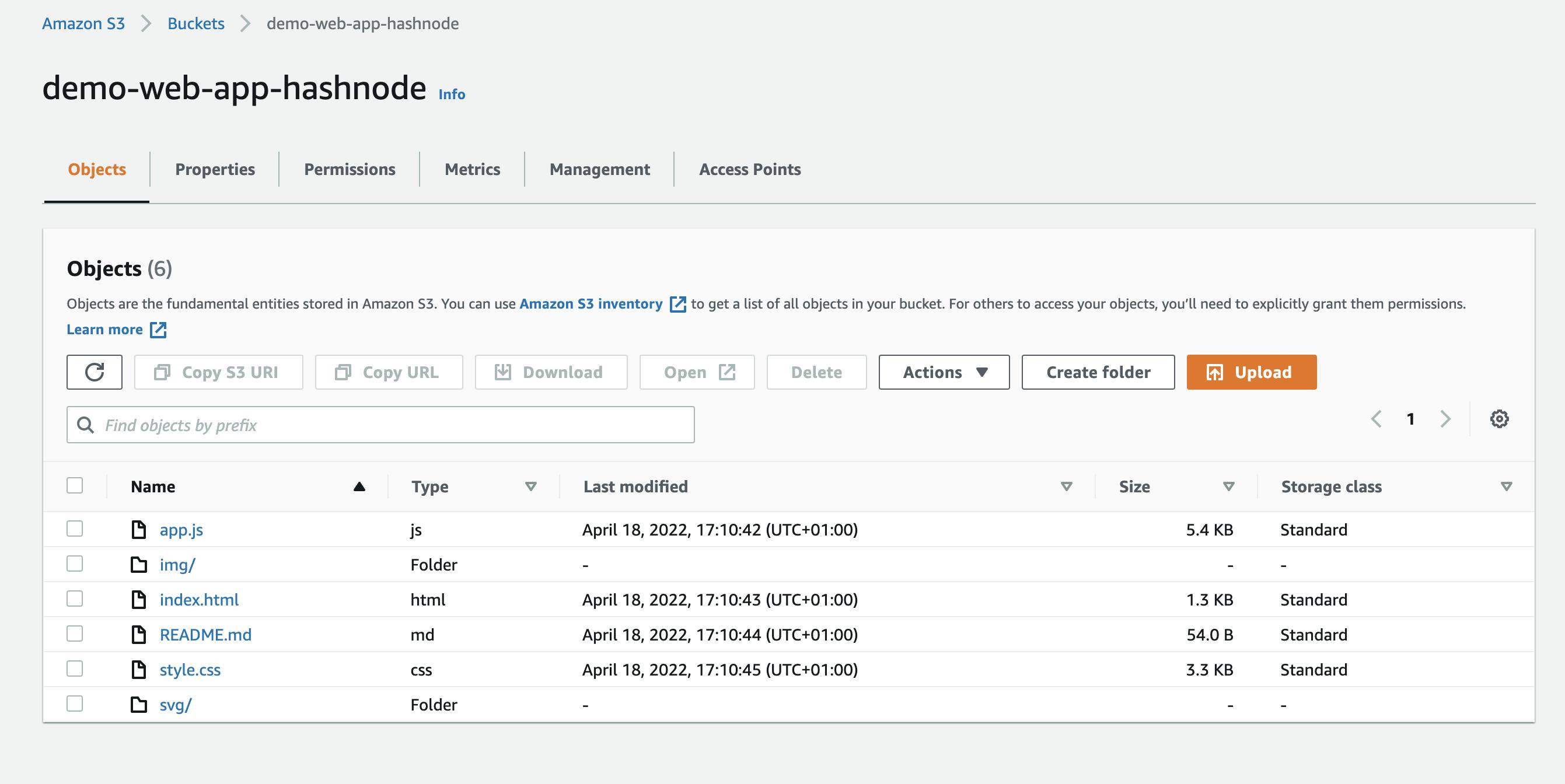The image size is (1565, 784).
Task: Click the external icon in Open button
Action: [727, 372]
